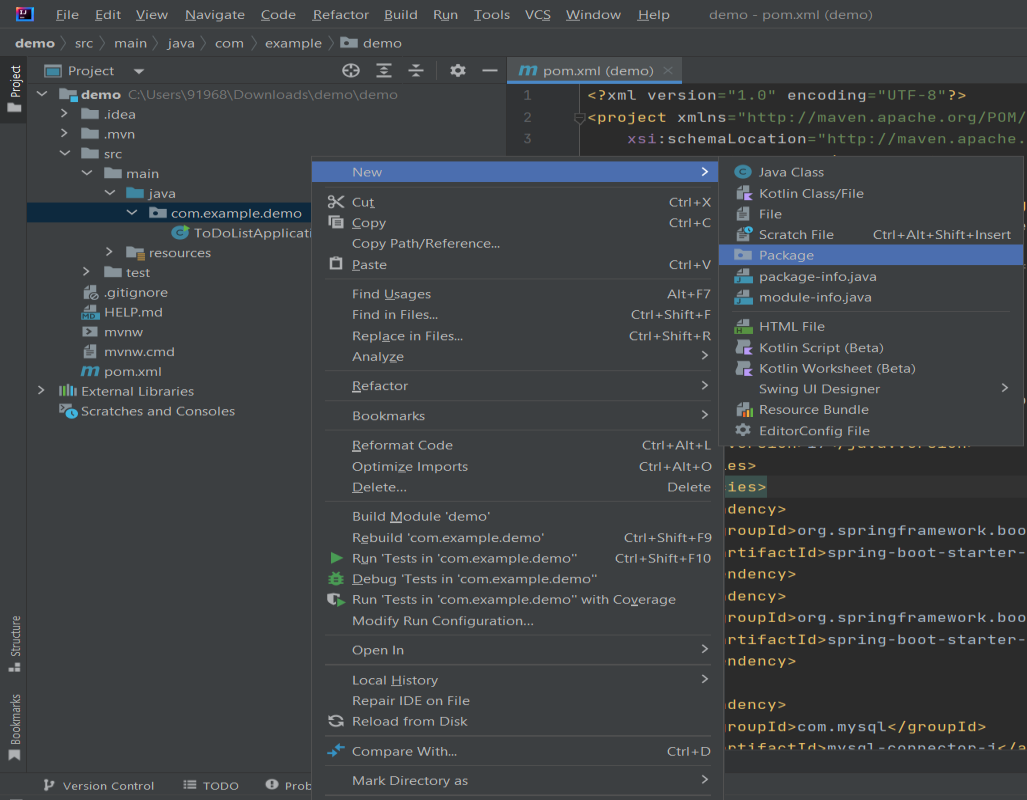Viewport: 1027px width, 800px height.
Task: Expand the Open In submenu
Action: click(x=517, y=651)
